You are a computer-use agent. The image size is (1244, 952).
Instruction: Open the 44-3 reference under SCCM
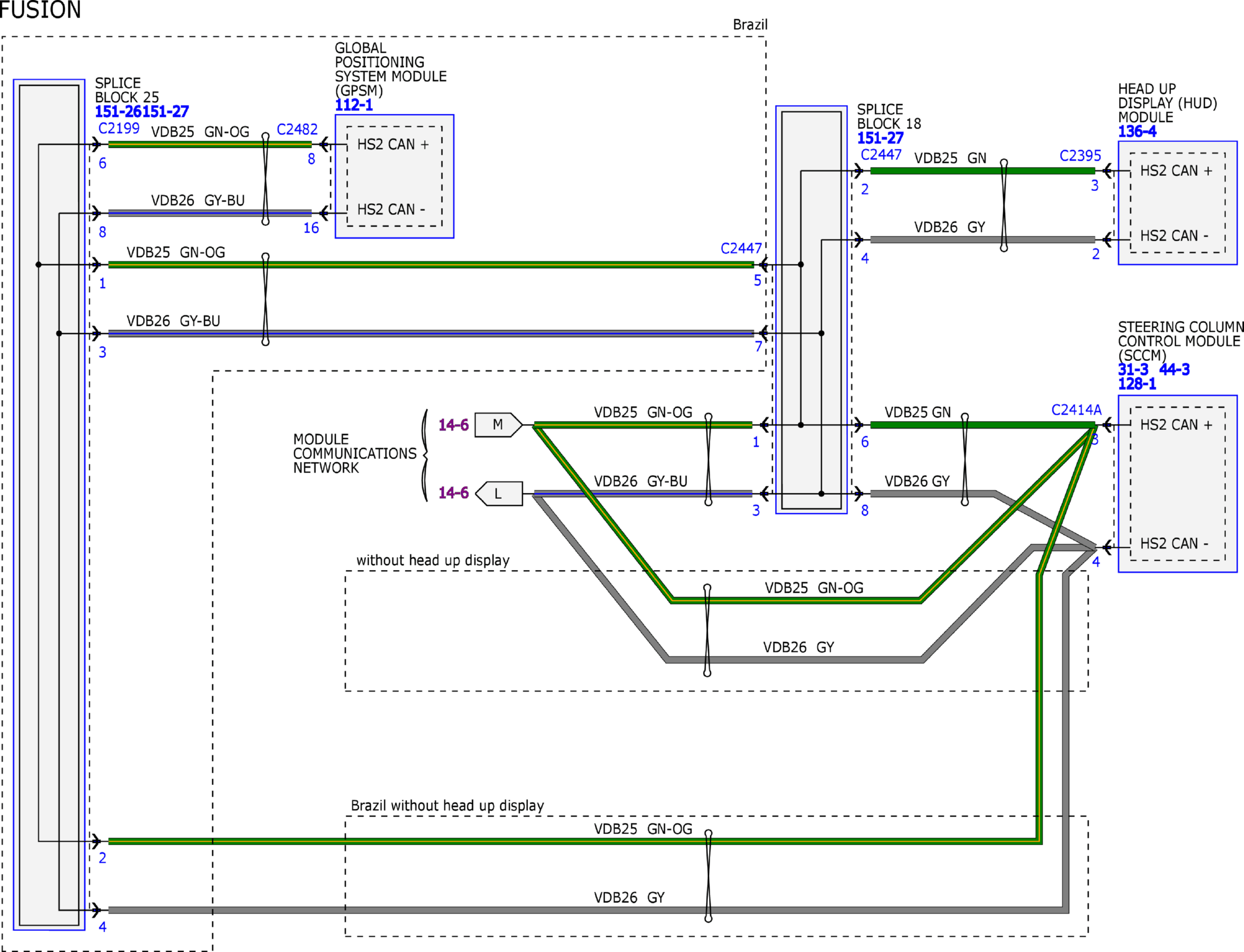[x=1174, y=370]
